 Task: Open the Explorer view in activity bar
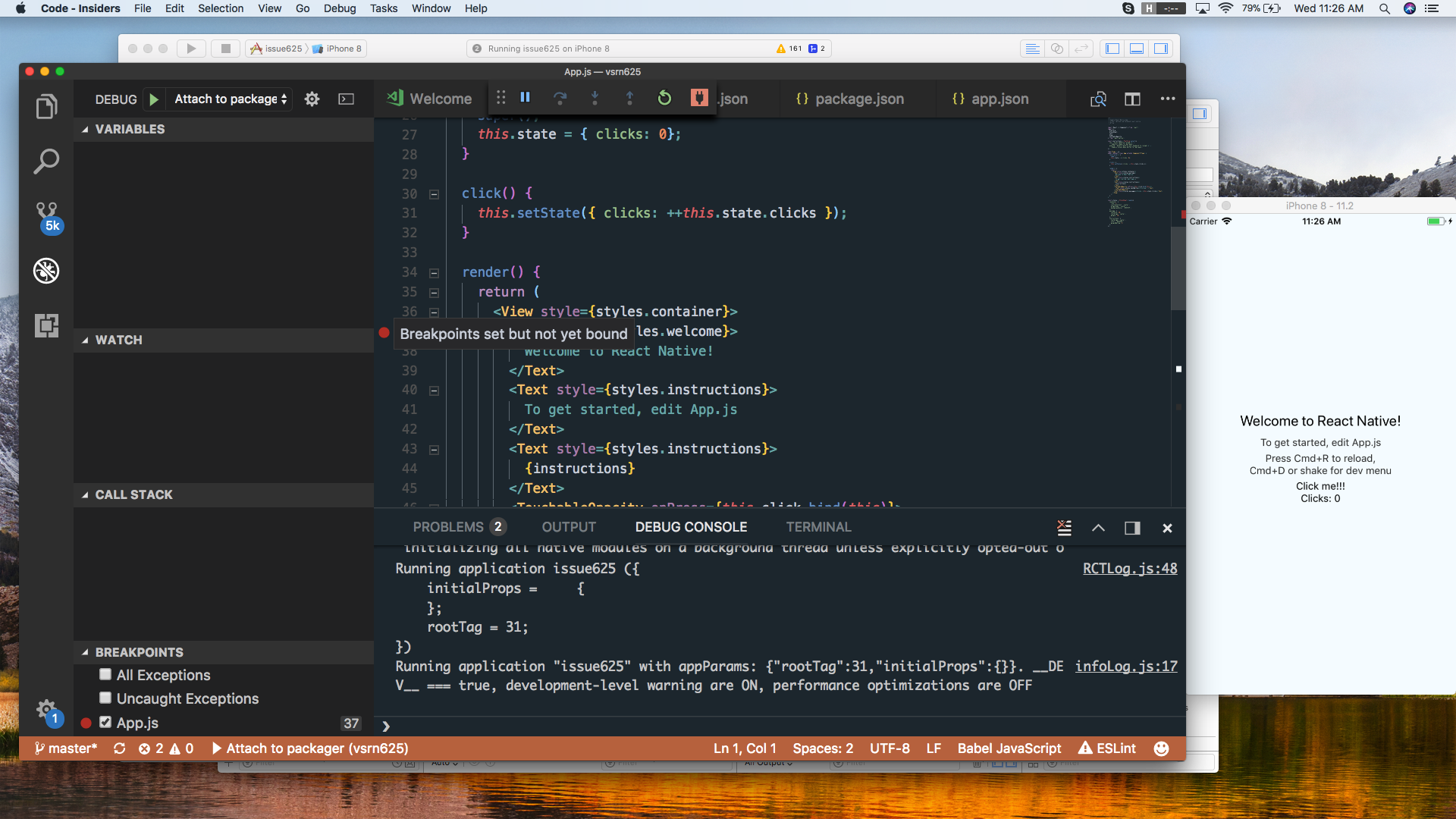[x=46, y=107]
